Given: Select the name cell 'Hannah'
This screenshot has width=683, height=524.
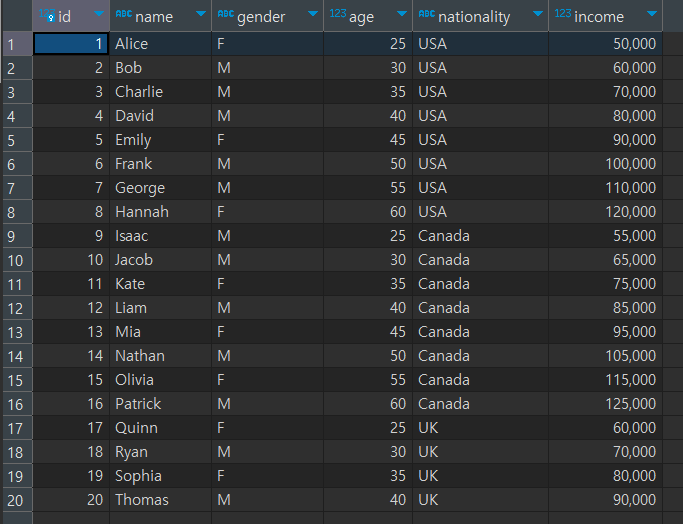Looking at the screenshot, I should click(160, 212).
